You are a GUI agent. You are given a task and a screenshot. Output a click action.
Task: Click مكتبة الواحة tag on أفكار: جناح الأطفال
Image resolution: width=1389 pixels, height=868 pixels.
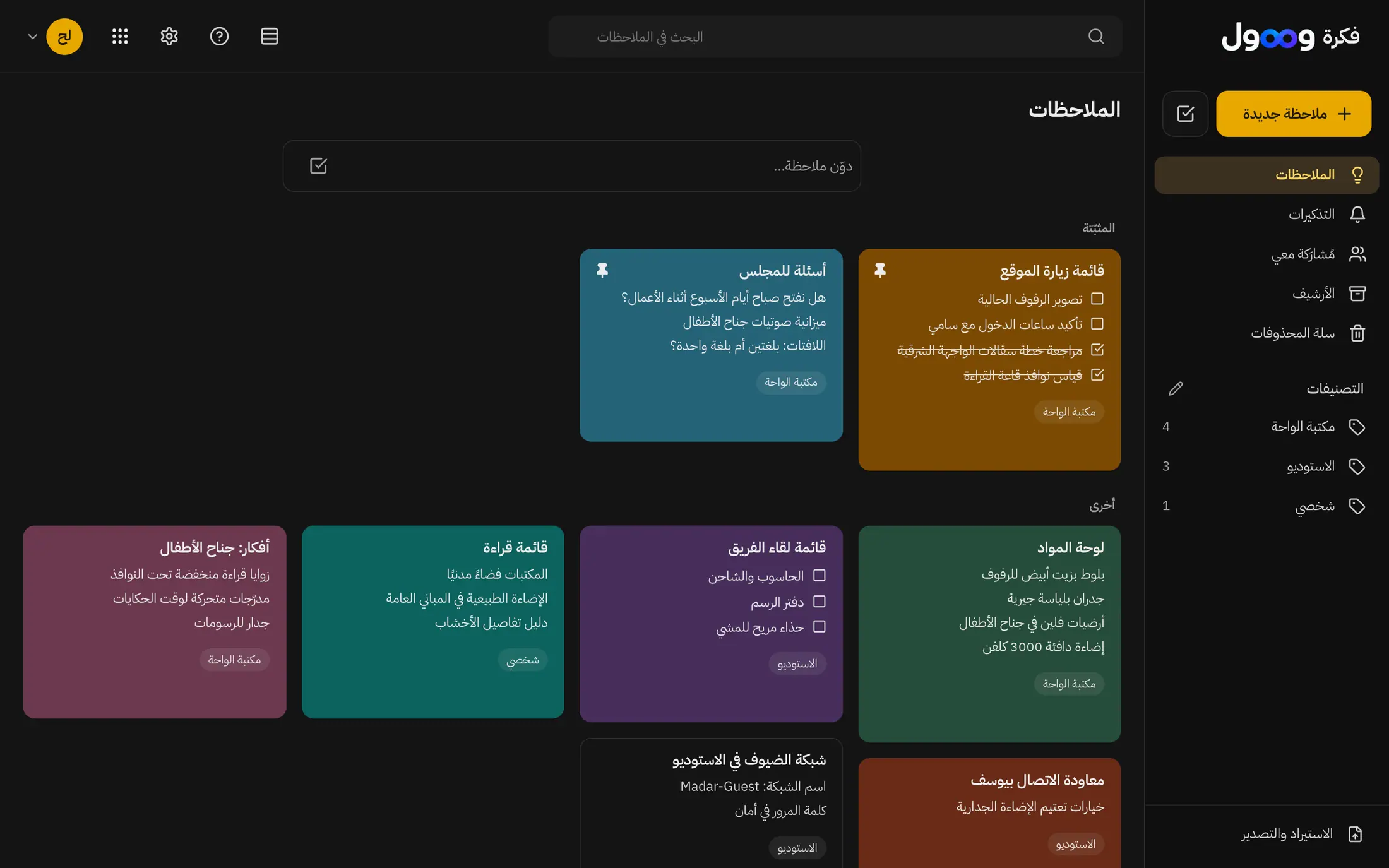point(234,660)
